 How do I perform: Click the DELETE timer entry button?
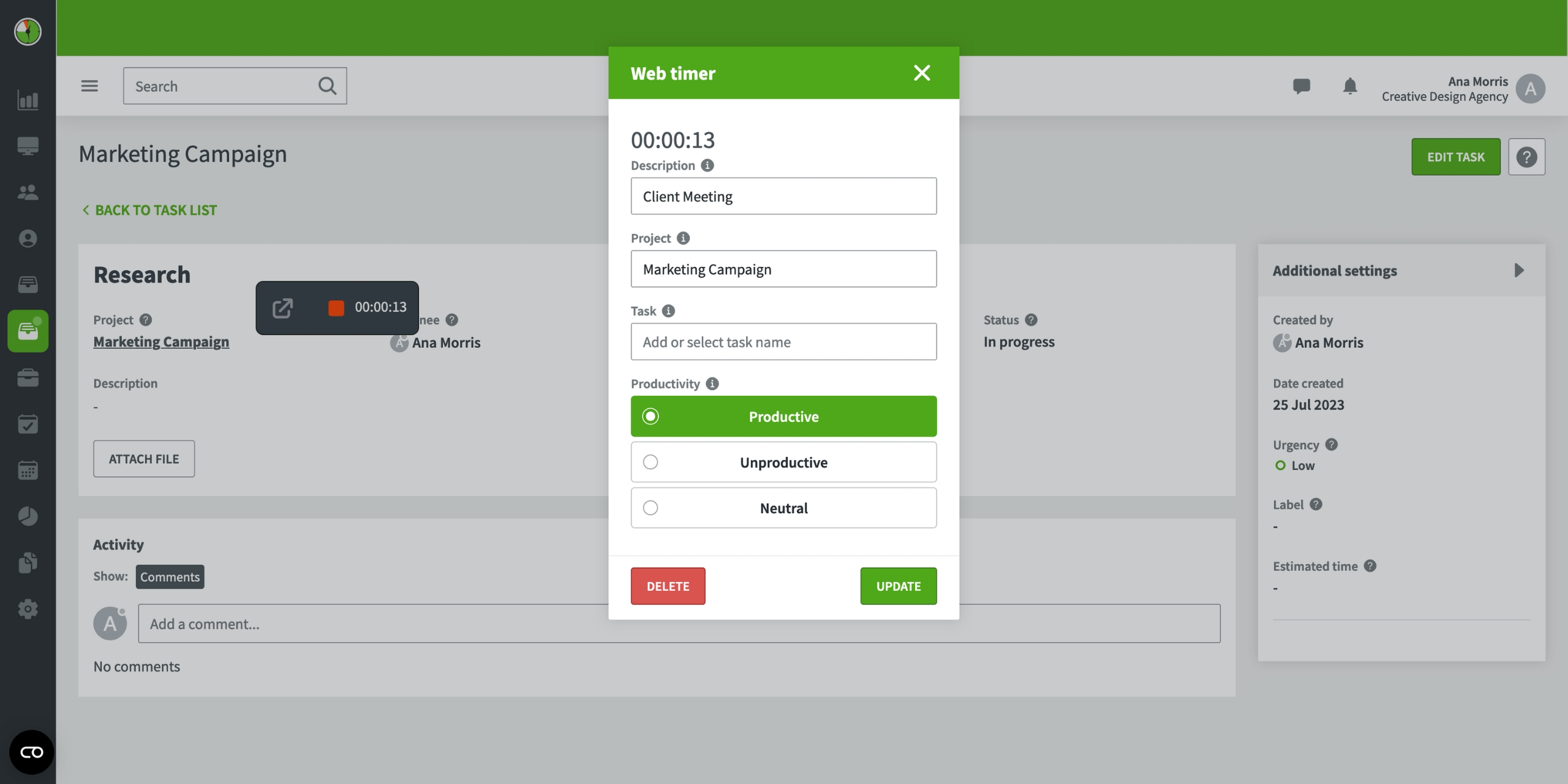667,585
